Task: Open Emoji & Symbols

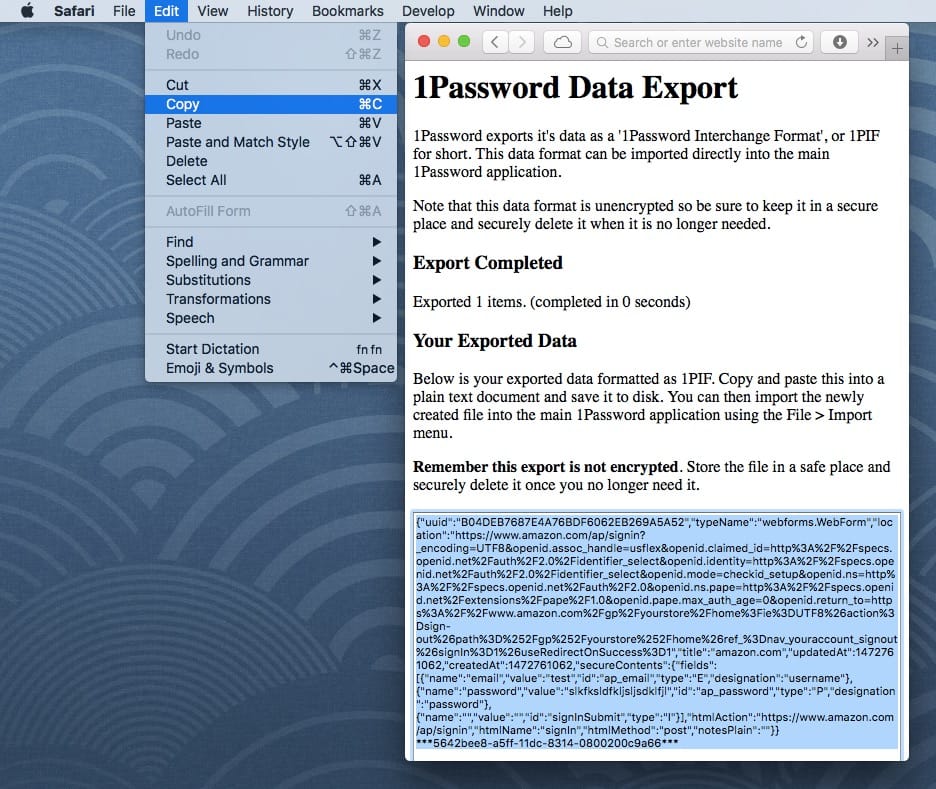Action: coord(271,368)
